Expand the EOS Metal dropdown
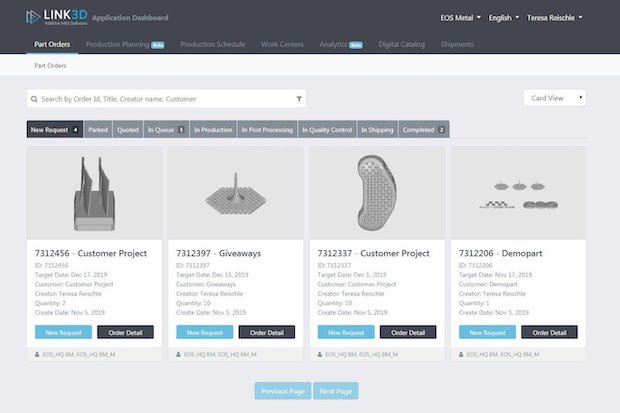This screenshot has height=413, width=620. tap(461, 18)
